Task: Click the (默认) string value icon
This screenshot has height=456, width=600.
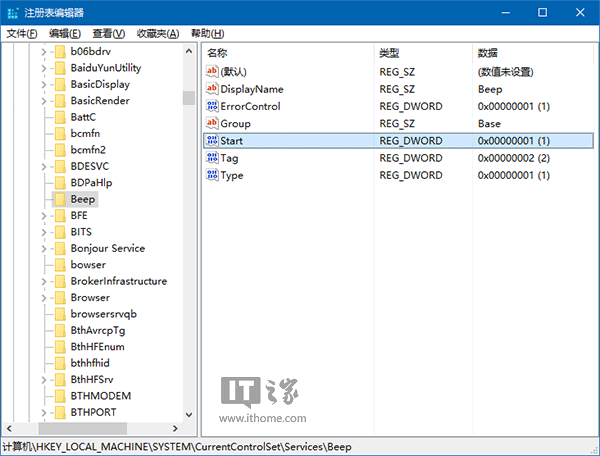Action: coord(212,71)
